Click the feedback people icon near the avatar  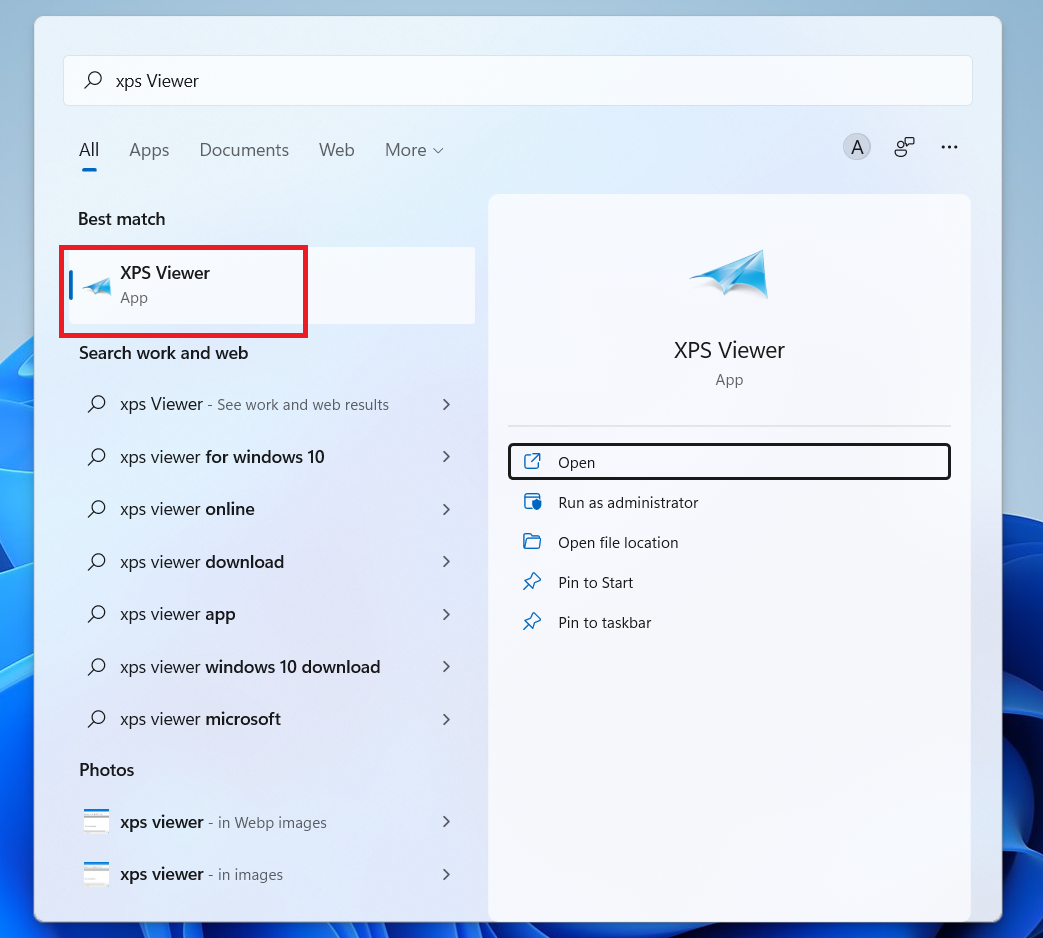click(904, 147)
